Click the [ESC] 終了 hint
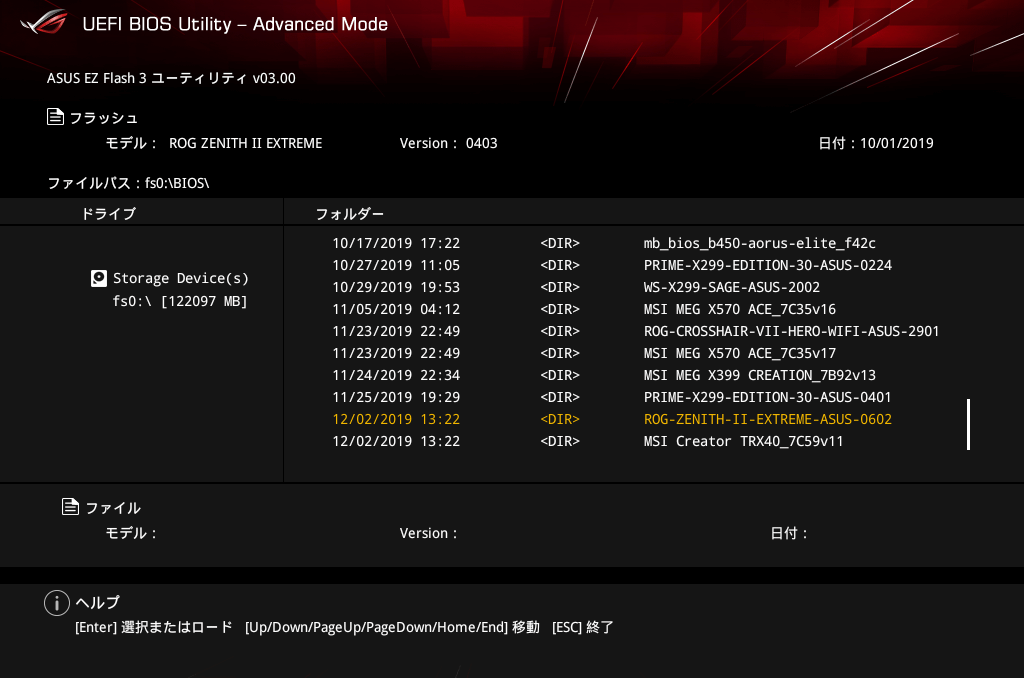Viewport: 1024px width, 678px height. (583, 627)
